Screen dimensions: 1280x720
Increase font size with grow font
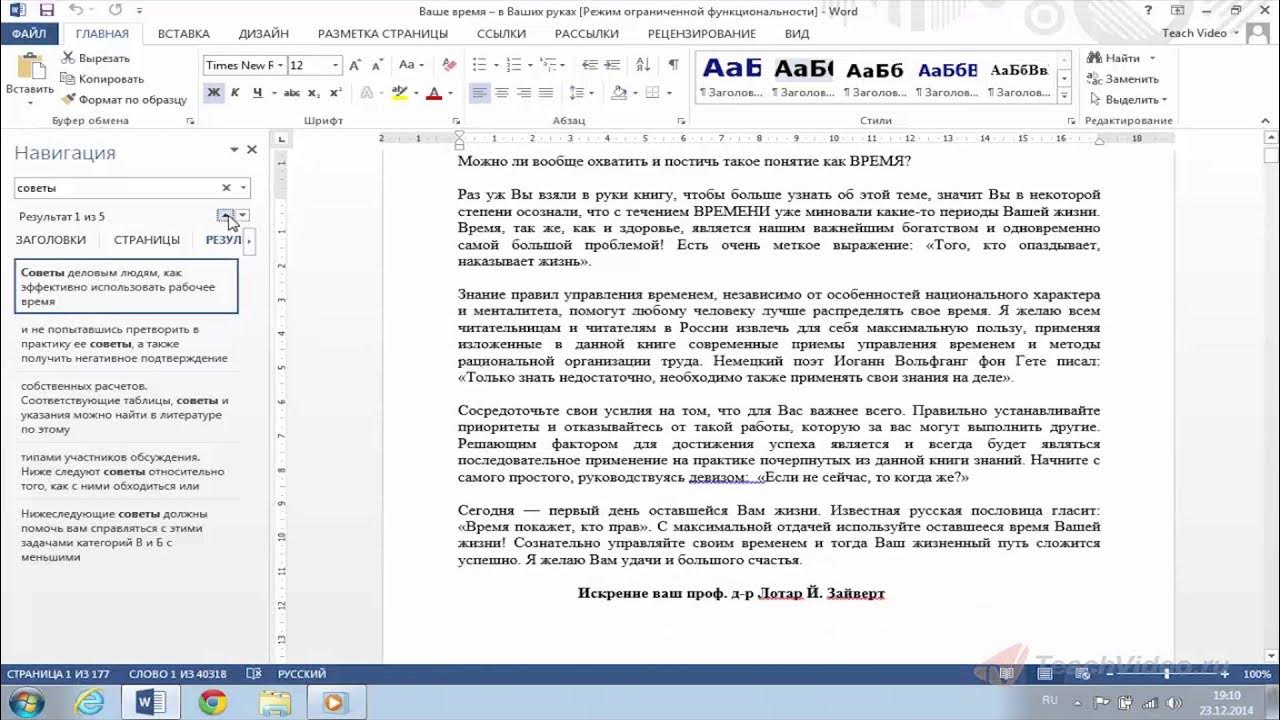355,65
